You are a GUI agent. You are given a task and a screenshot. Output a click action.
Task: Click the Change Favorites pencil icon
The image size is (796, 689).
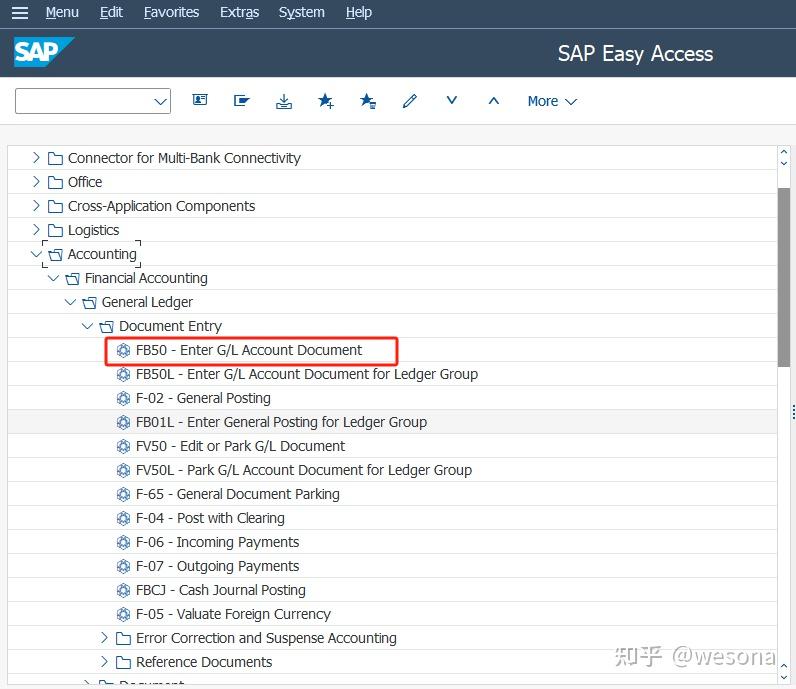click(x=410, y=101)
